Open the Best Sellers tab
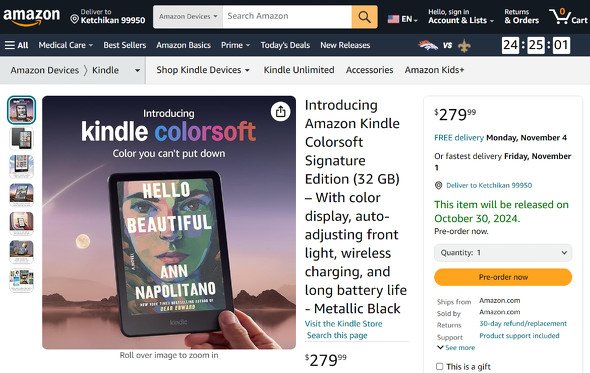This screenshot has height=373, width=590. (125, 45)
